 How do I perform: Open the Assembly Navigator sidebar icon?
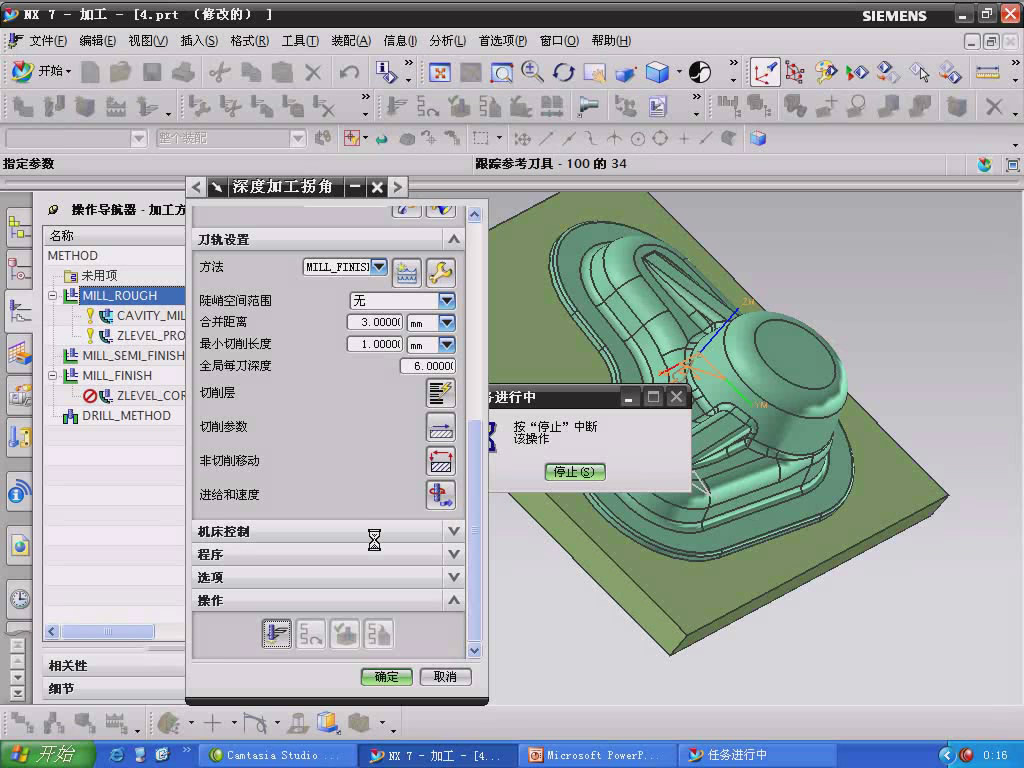tap(20, 229)
